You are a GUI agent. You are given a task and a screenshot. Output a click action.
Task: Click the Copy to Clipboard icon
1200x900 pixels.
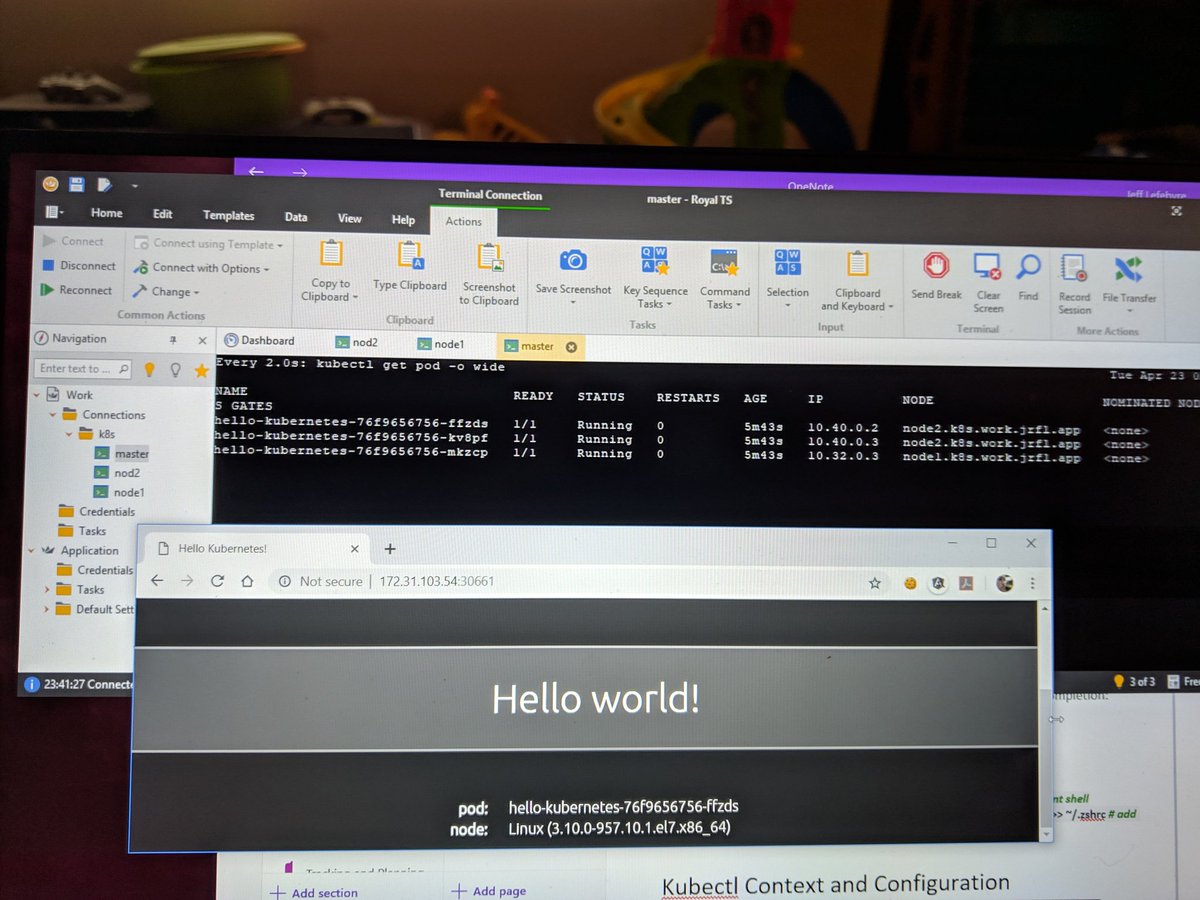point(331,254)
